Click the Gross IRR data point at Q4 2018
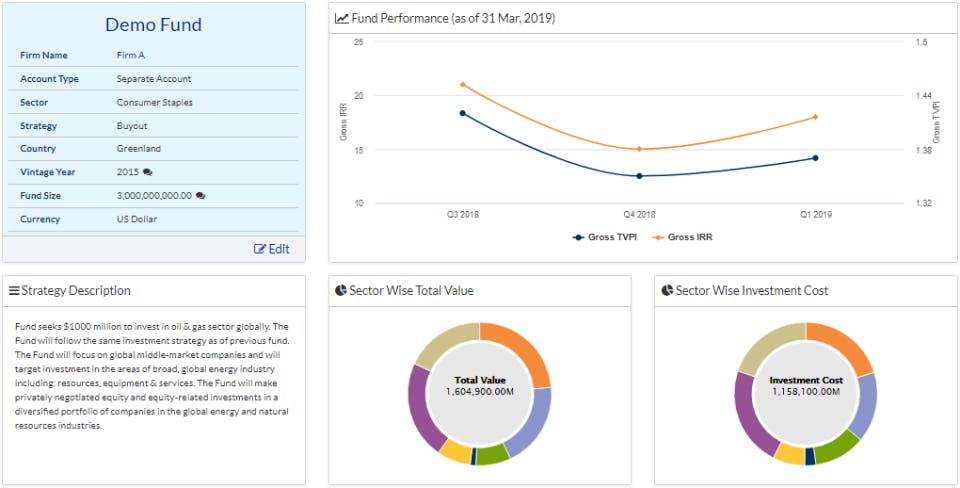960x488 pixels. 639,149
